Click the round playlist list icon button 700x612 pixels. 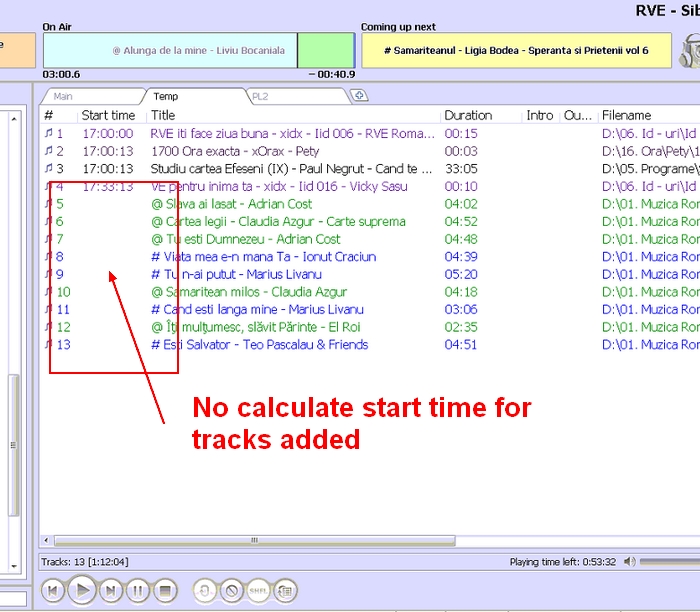click(x=285, y=591)
